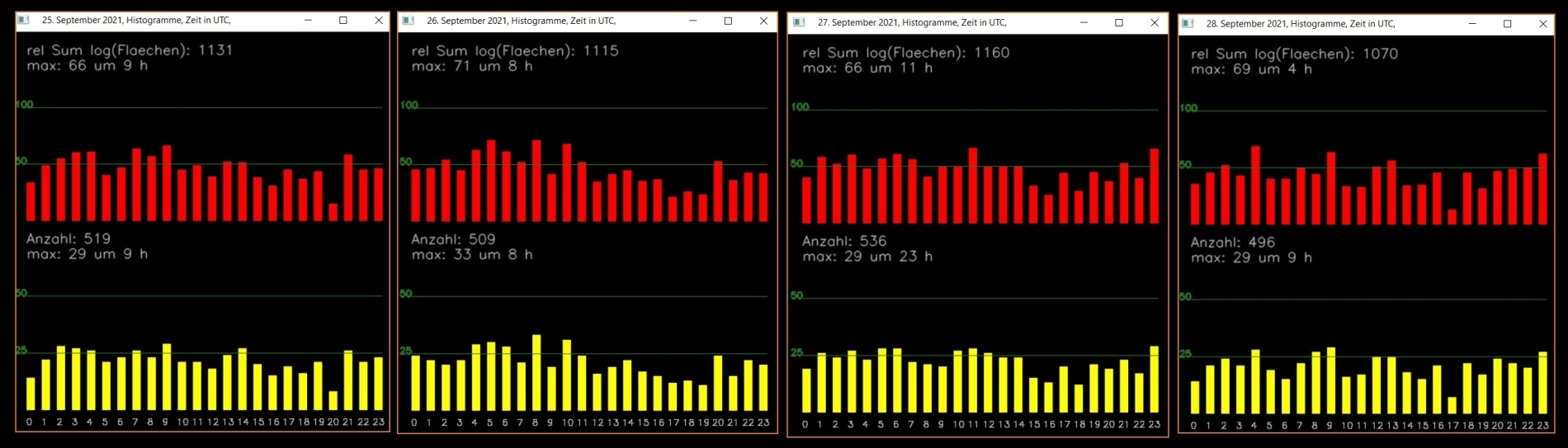The image size is (1568, 448).
Task: Close the 25. September 2021 histogram window
Action: (x=379, y=20)
